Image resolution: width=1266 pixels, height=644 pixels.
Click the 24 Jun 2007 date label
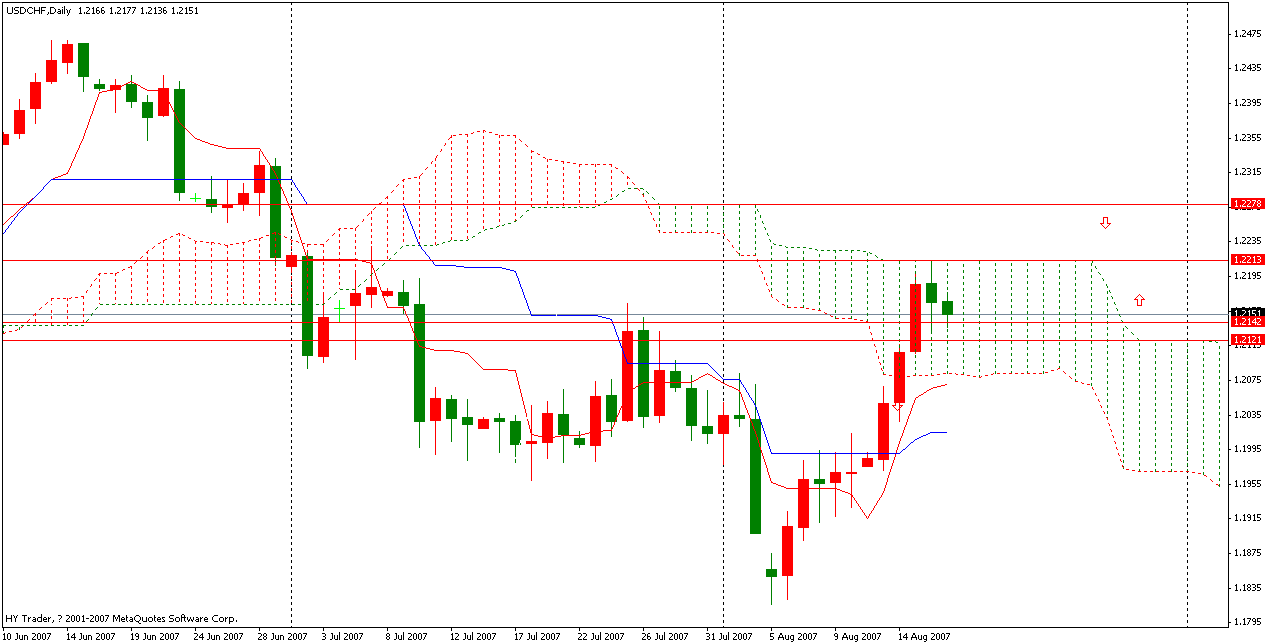point(218,636)
